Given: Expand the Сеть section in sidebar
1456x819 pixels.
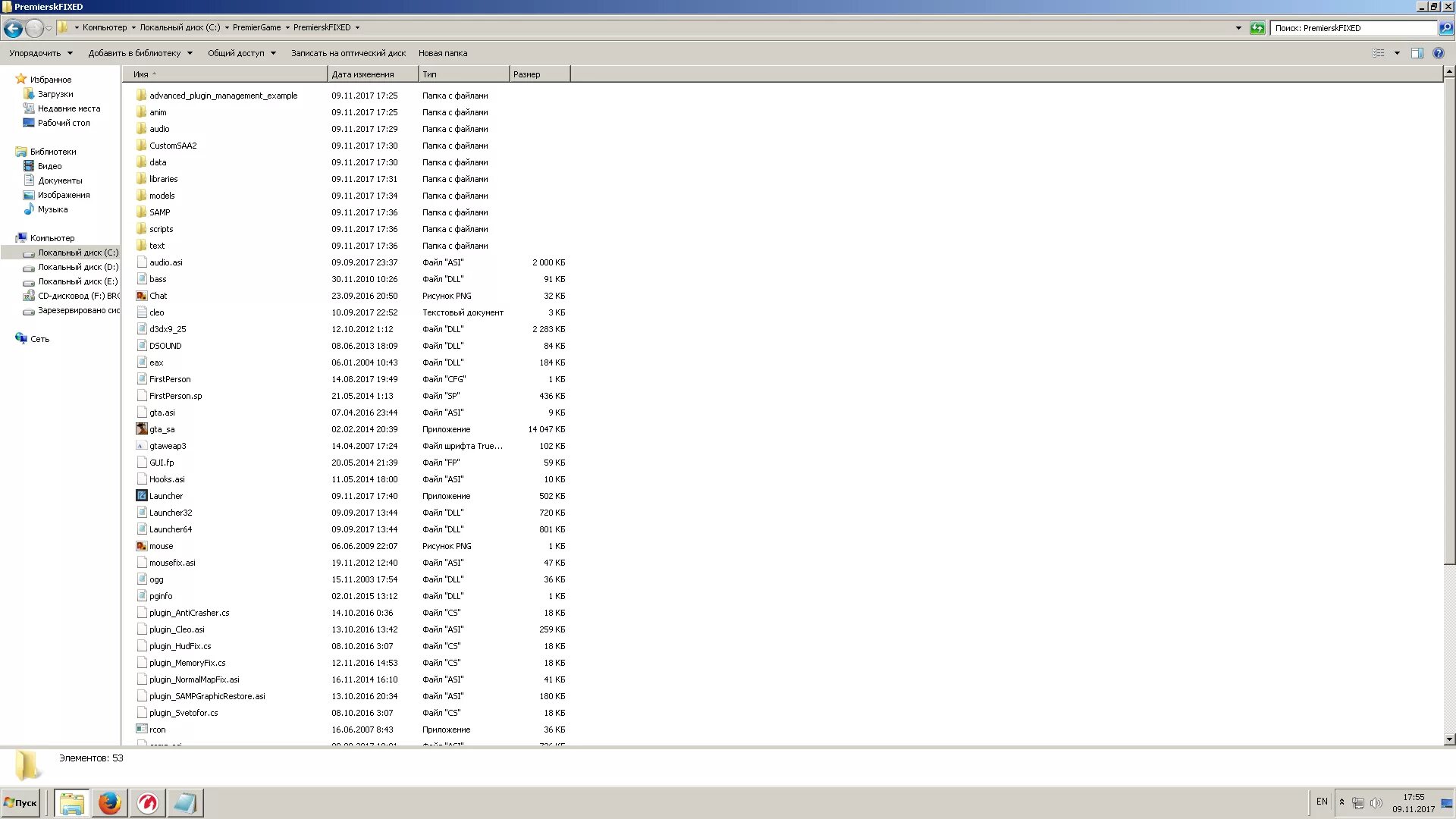Looking at the screenshot, I should click(x=10, y=338).
